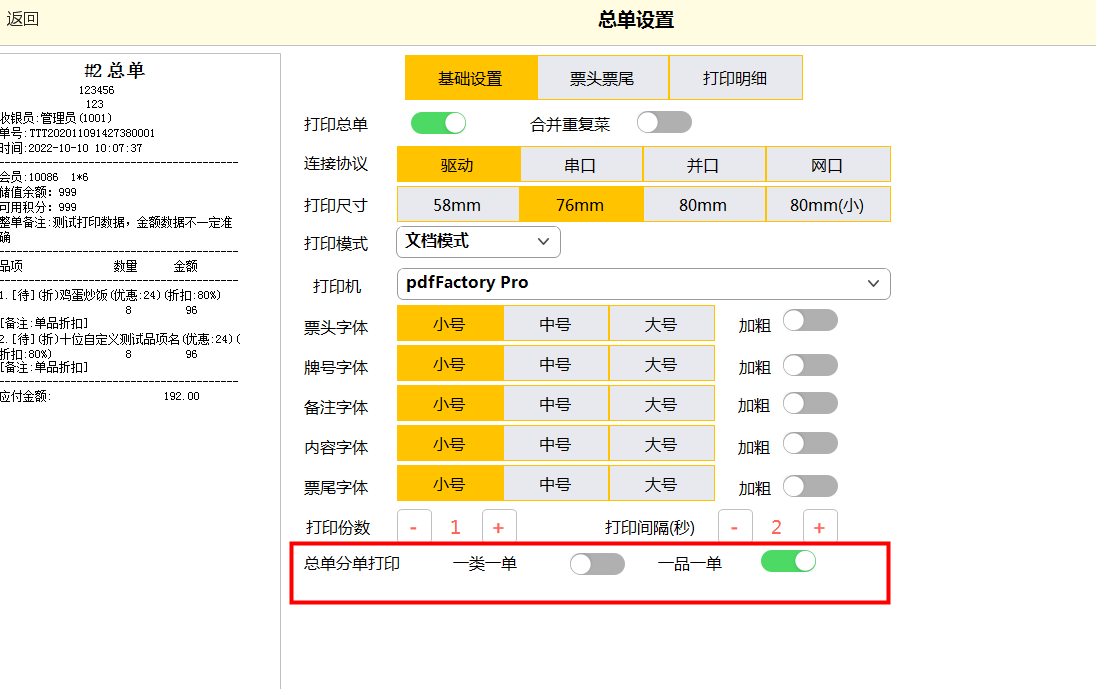Open the 打印模式 dropdown

(x=478, y=242)
